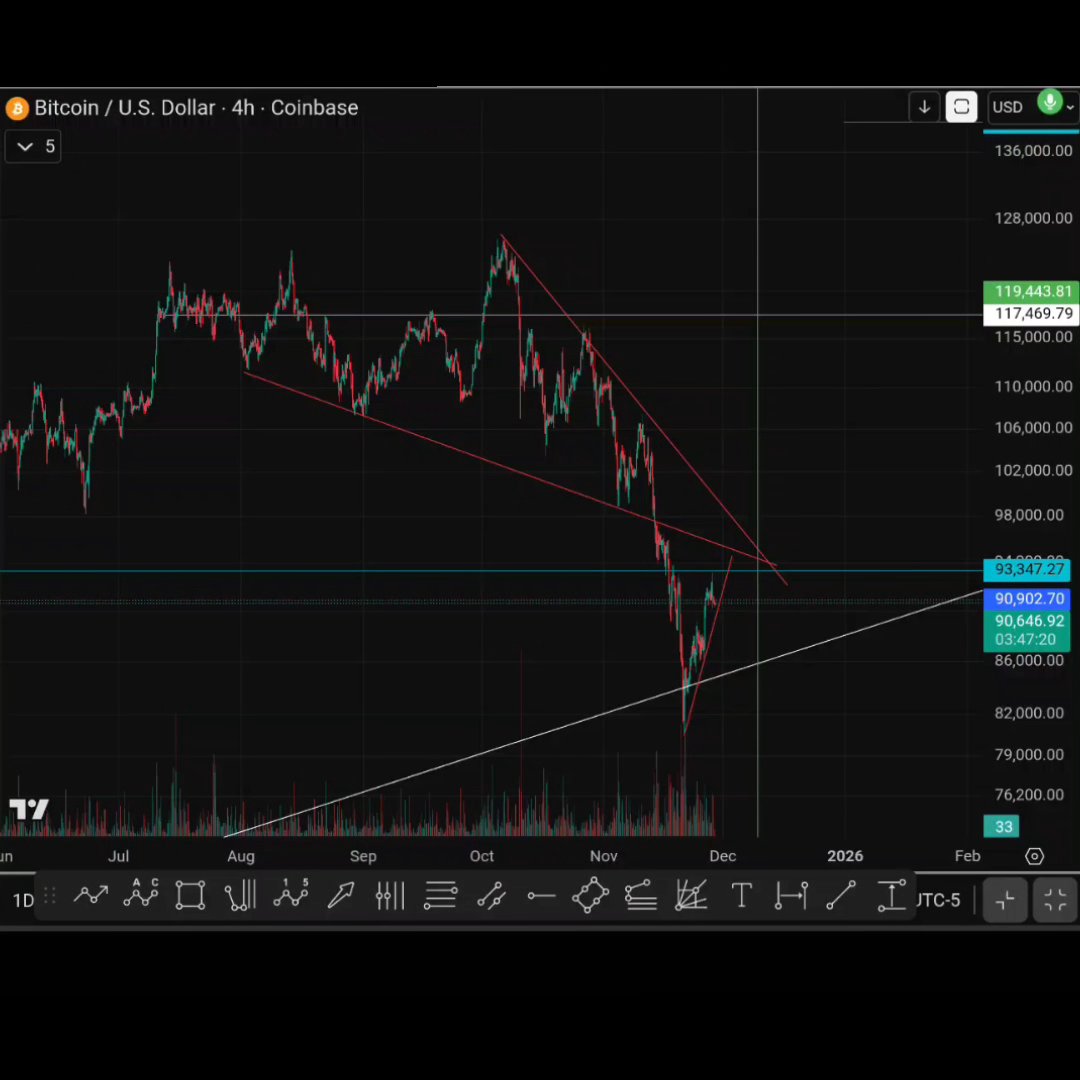Select the horizontal date range measure tool
This screenshot has height=1080, width=1080.
(791, 895)
